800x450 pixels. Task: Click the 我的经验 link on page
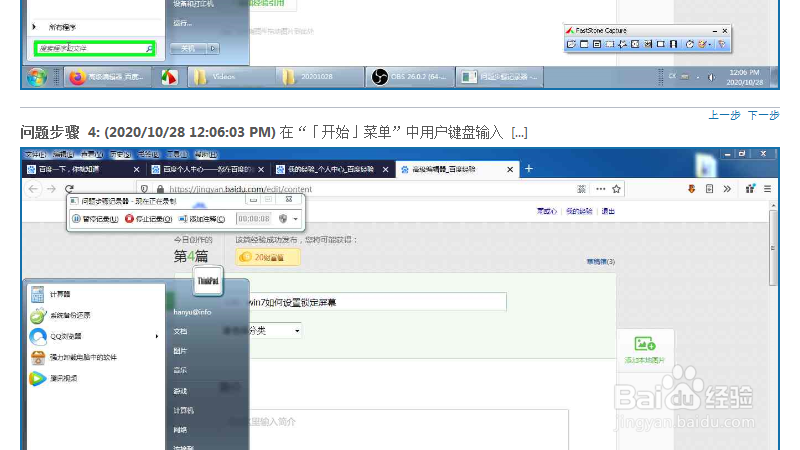(579, 211)
